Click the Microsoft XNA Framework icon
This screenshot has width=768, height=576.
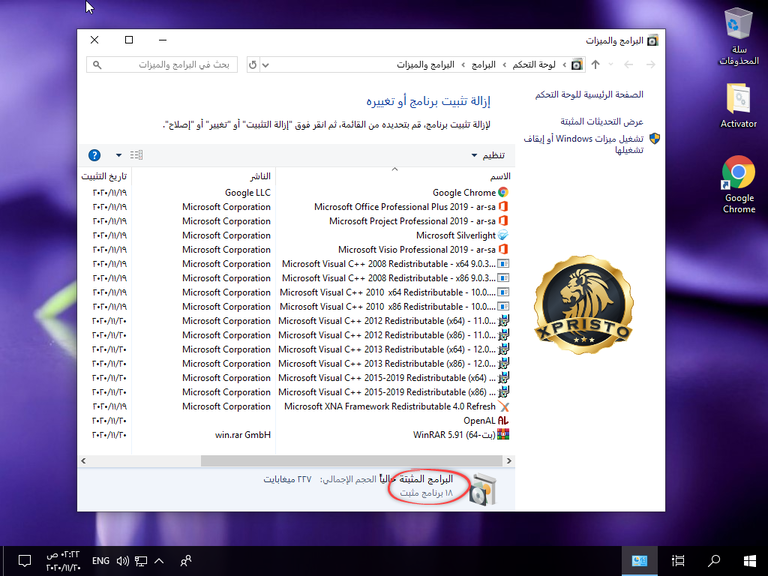(x=503, y=406)
